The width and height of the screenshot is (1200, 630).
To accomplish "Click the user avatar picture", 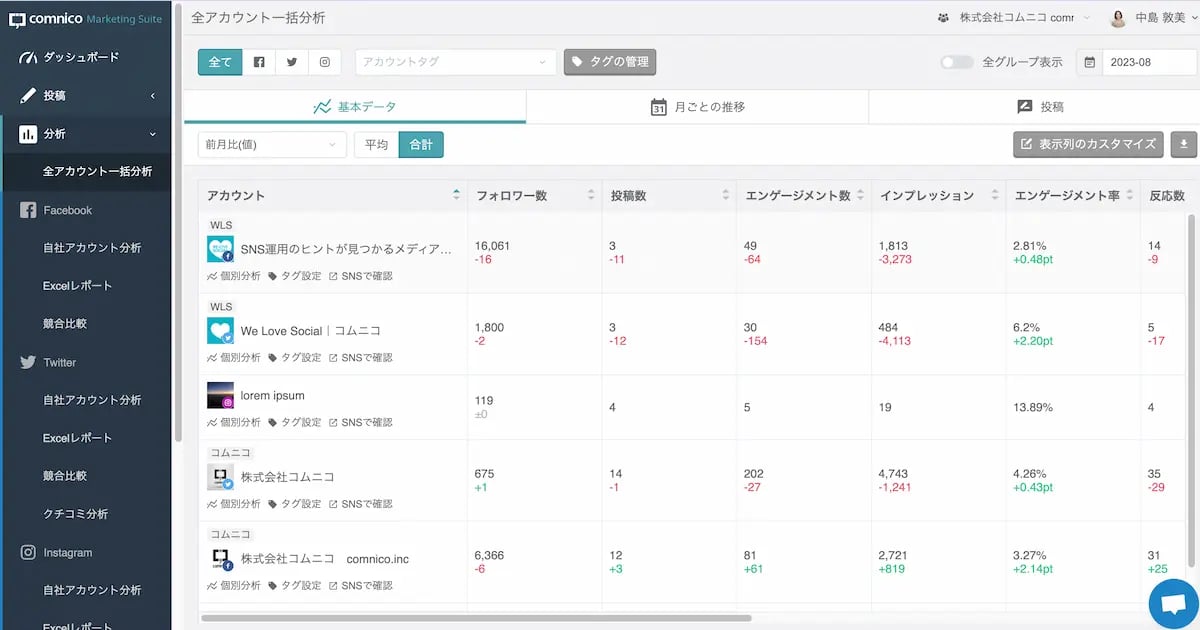I will pyautogui.click(x=1119, y=18).
